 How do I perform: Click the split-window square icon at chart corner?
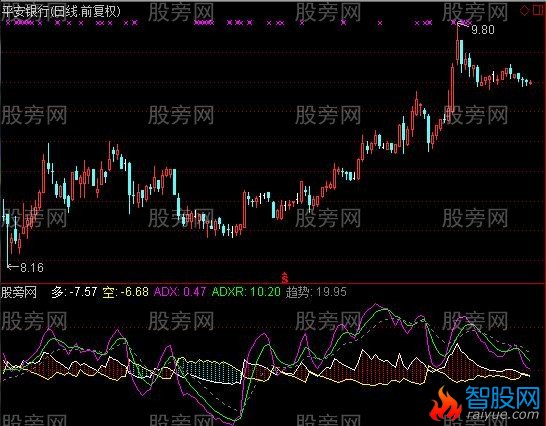[x=539, y=10]
